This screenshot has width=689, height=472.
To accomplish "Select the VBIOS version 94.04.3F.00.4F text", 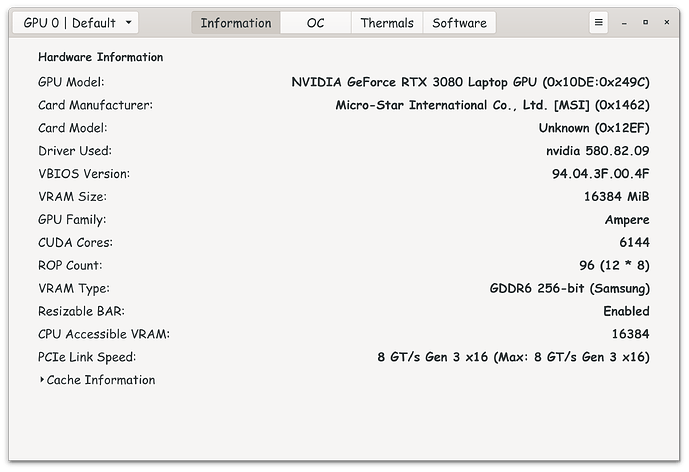I will point(593,174).
